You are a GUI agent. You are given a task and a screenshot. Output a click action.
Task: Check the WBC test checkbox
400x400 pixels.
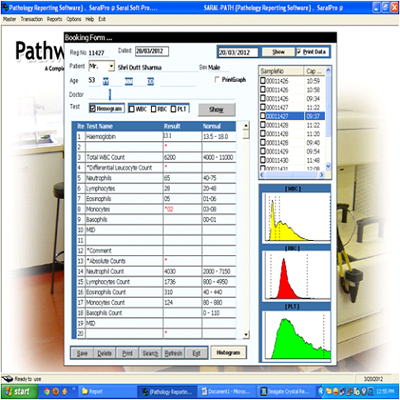132,109
